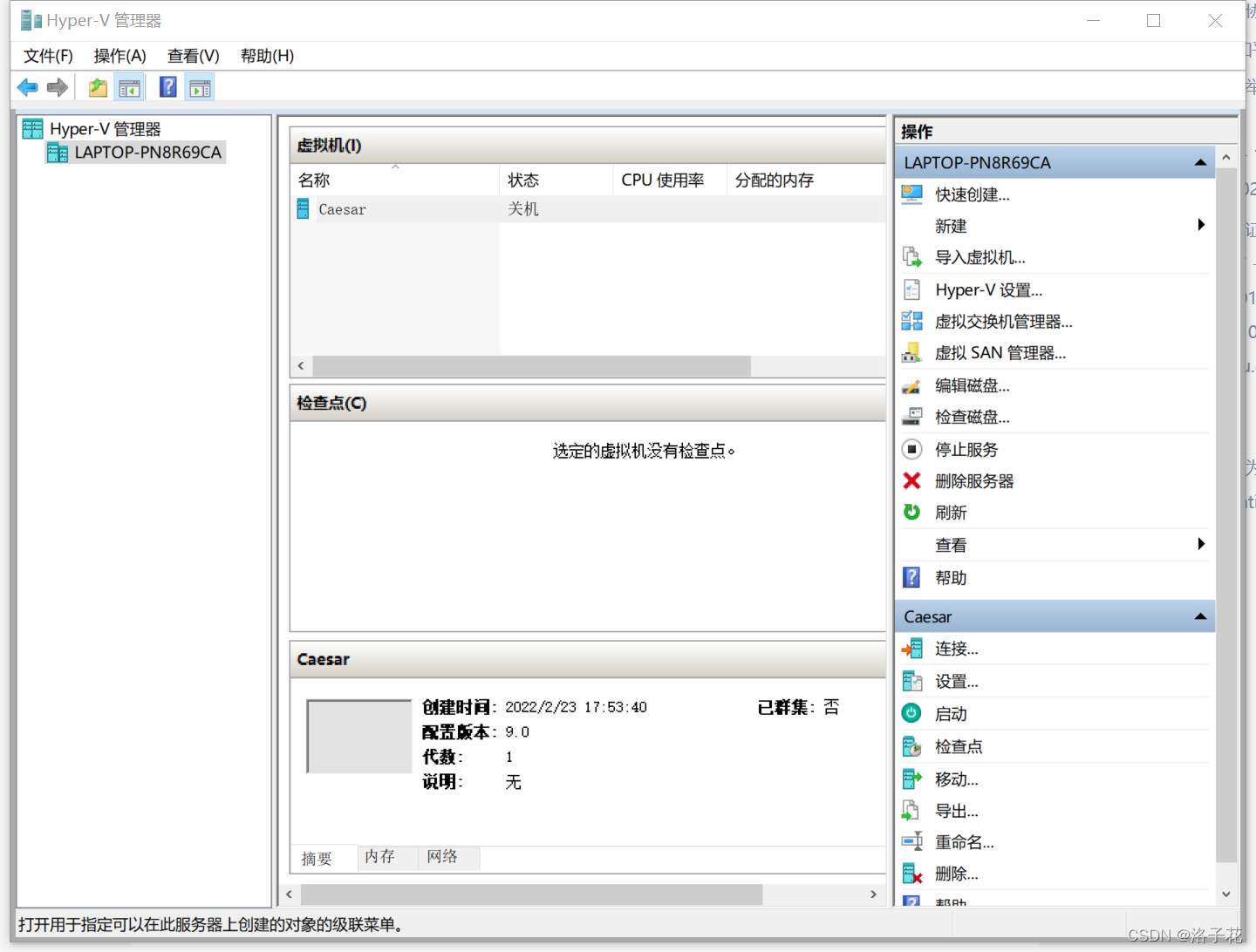Click the 虚拟 SAN 管理器 icon
This screenshot has width=1256, height=952.
click(911, 353)
